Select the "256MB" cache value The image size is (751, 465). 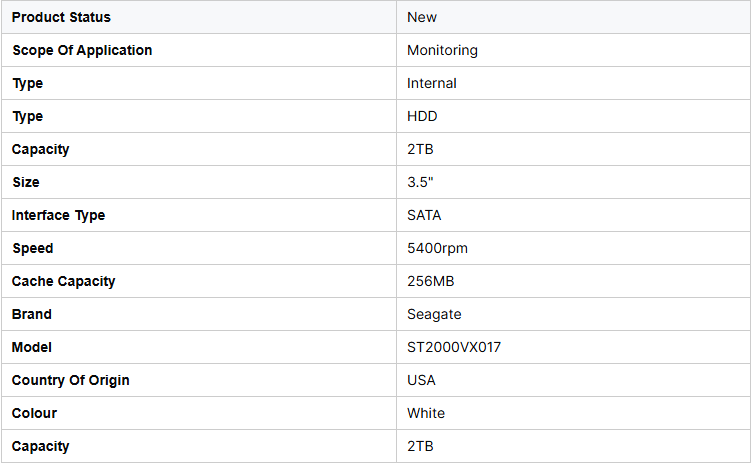click(x=431, y=281)
